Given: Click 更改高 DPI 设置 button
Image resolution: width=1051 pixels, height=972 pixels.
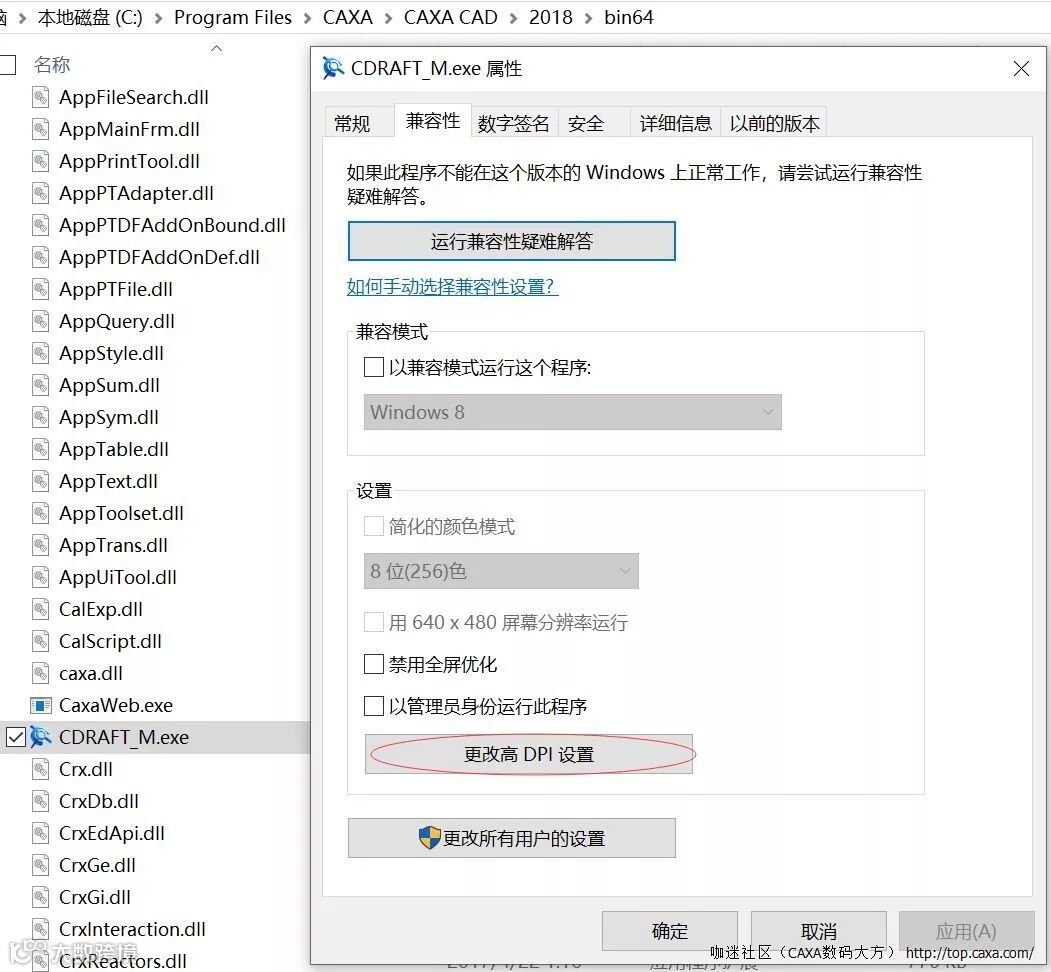Looking at the screenshot, I should click(x=529, y=754).
